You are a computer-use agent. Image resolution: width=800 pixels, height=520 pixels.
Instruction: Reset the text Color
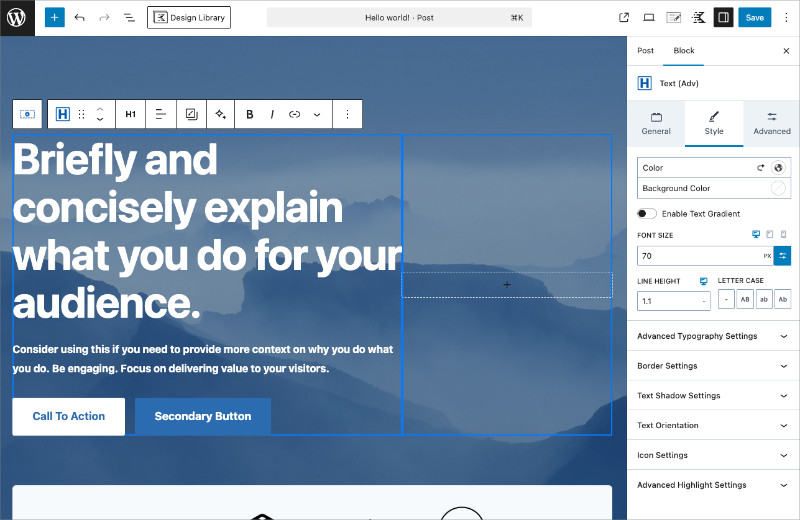coord(761,167)
